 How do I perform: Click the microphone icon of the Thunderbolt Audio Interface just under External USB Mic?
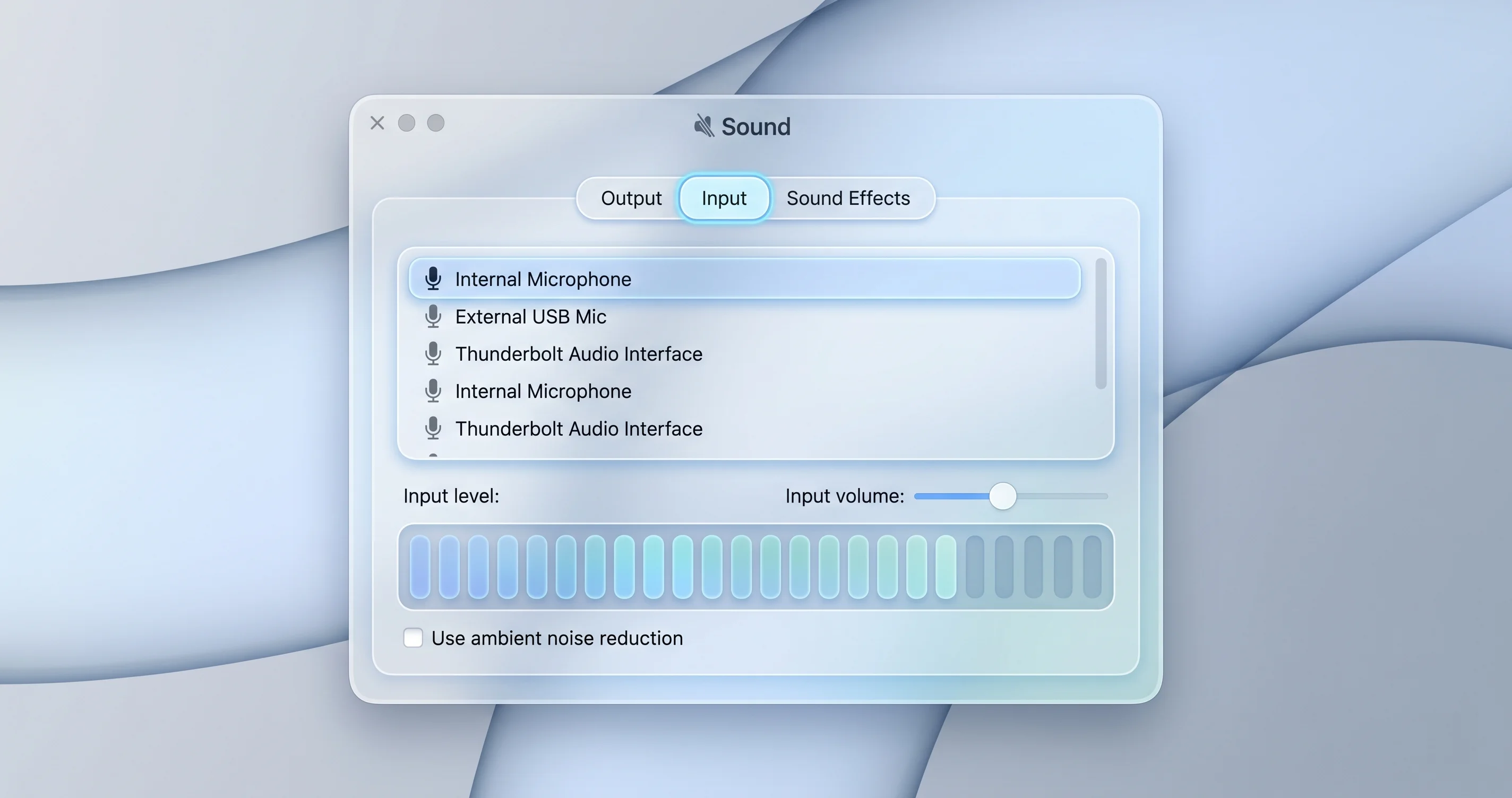pyautogui.click(x=433, y=354)
